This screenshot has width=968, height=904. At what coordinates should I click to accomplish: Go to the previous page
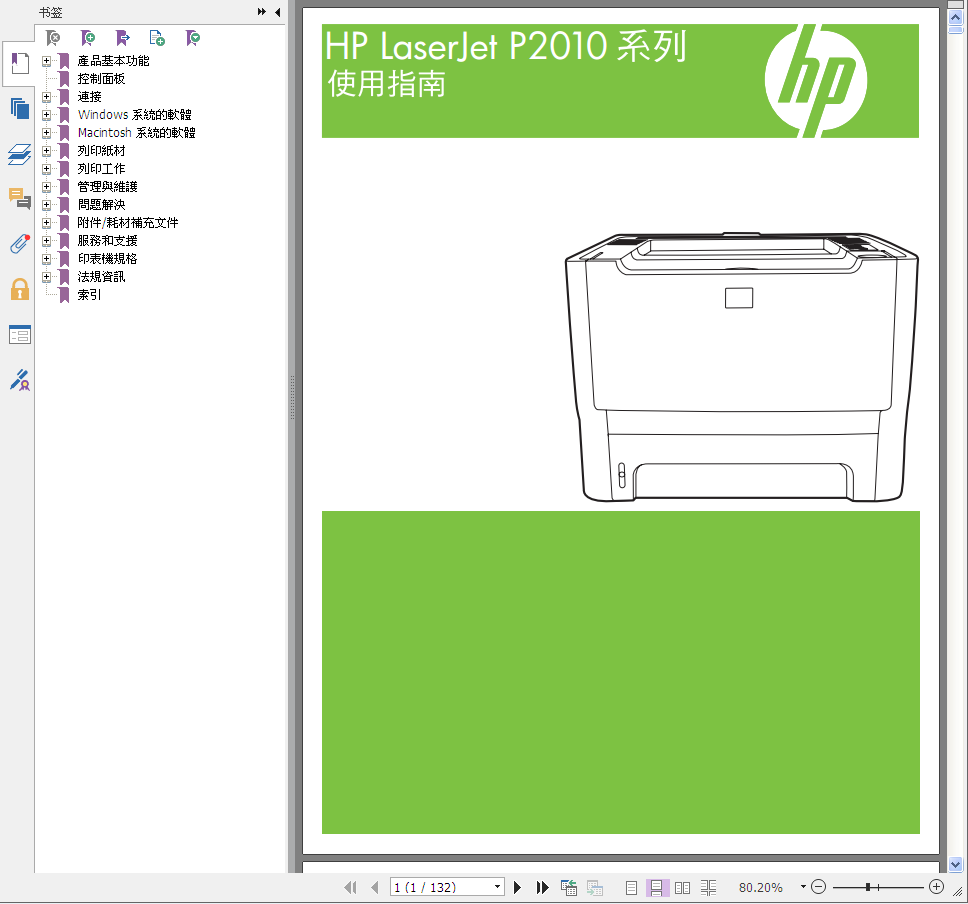[375, 887]
